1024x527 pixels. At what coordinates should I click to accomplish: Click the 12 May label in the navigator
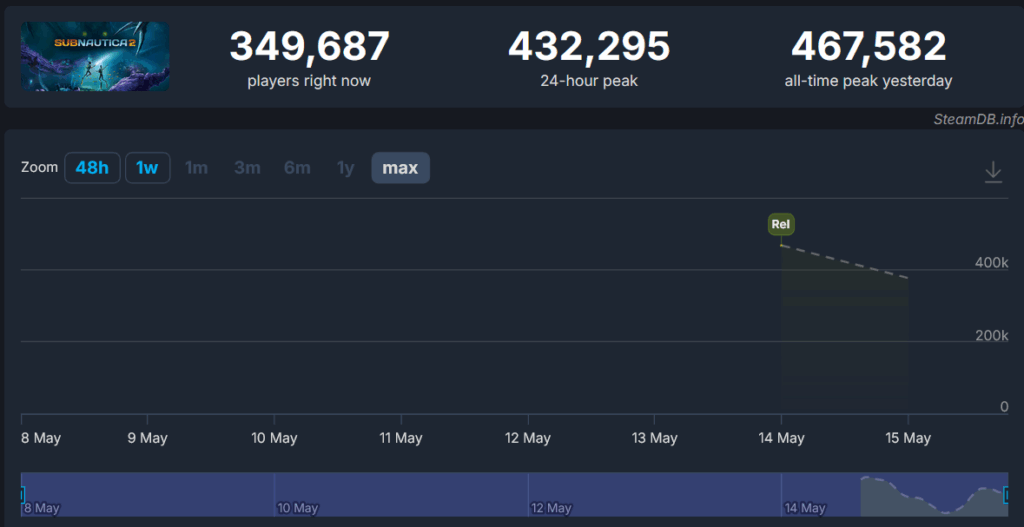pos(551,507)
